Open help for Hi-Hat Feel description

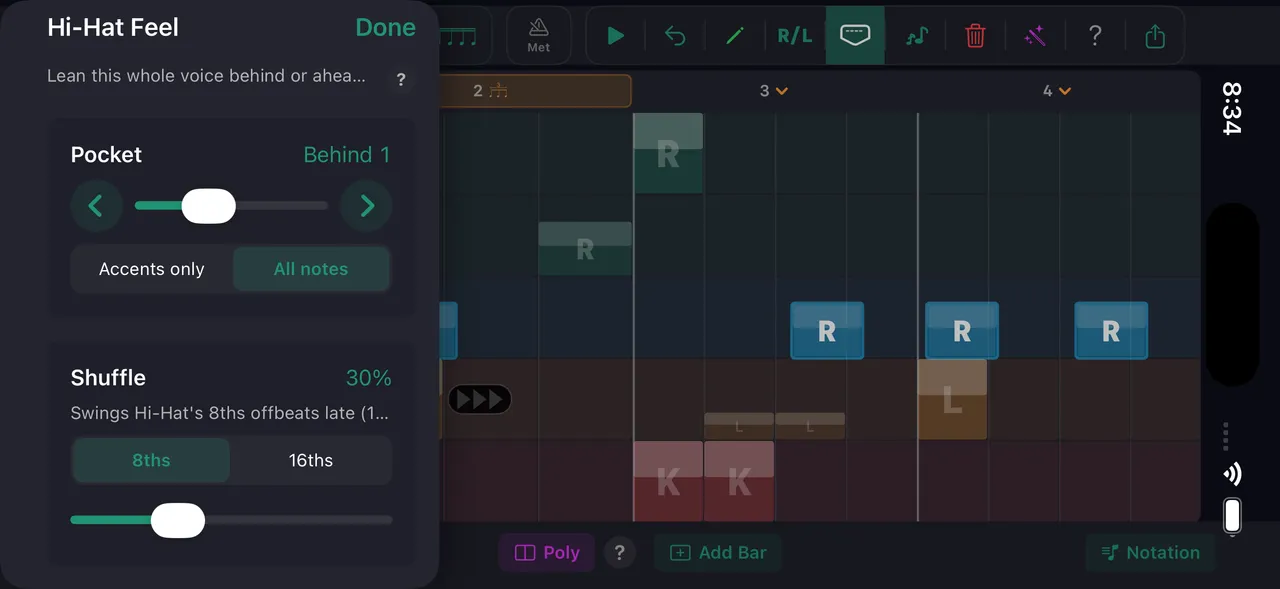click(x=401, y=79)
